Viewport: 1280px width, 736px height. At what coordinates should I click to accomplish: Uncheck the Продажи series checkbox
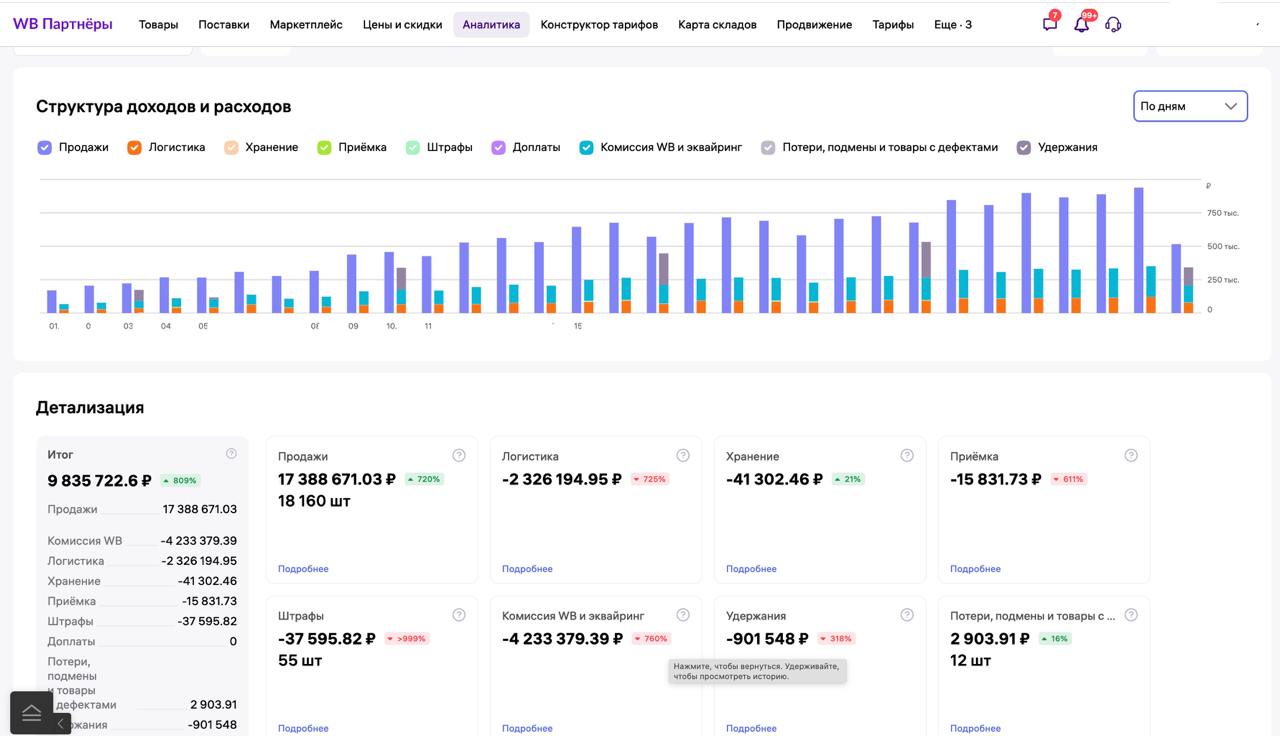click(44, 148)
